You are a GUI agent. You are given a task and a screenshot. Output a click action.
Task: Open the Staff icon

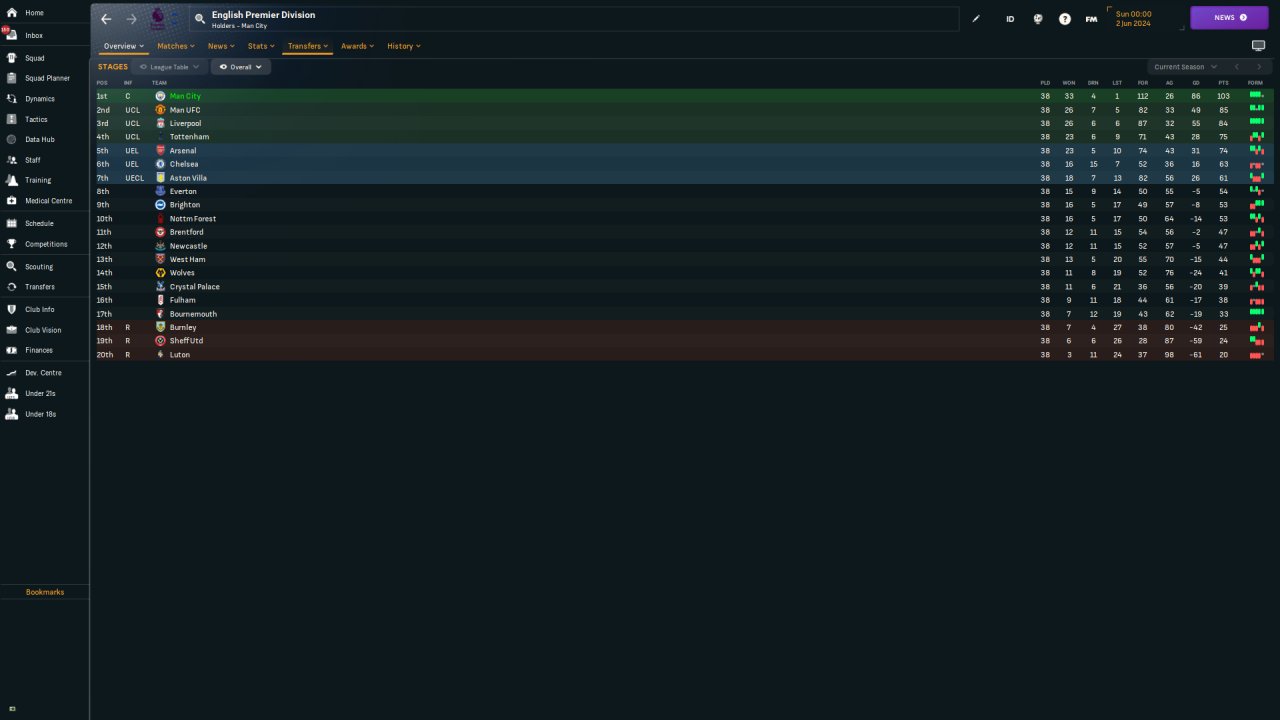click(11, 160)
